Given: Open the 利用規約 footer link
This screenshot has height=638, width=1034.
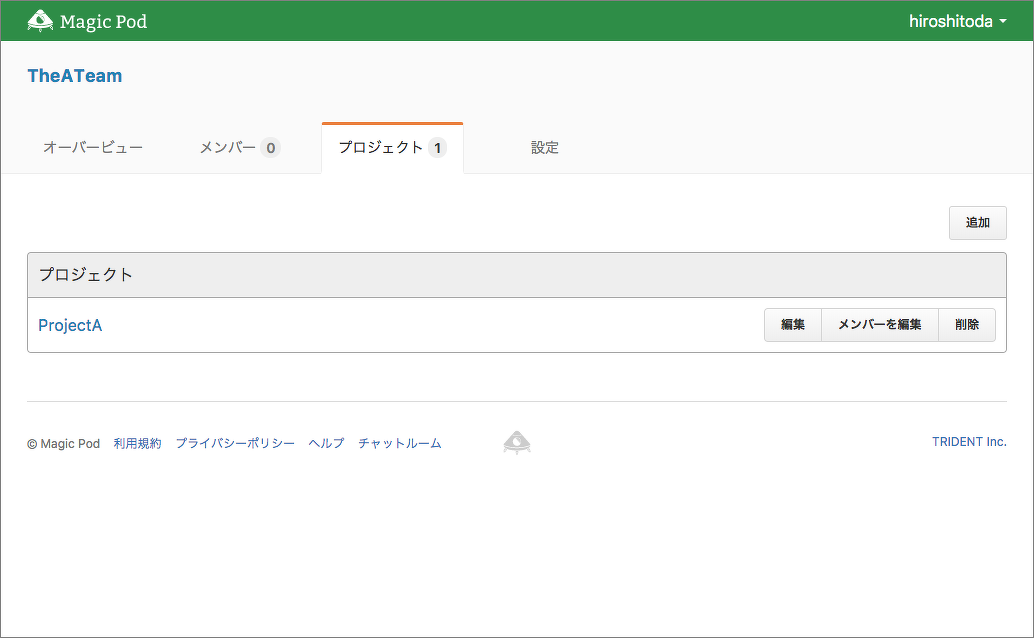Looking at the screenshot, I should 137,443.
